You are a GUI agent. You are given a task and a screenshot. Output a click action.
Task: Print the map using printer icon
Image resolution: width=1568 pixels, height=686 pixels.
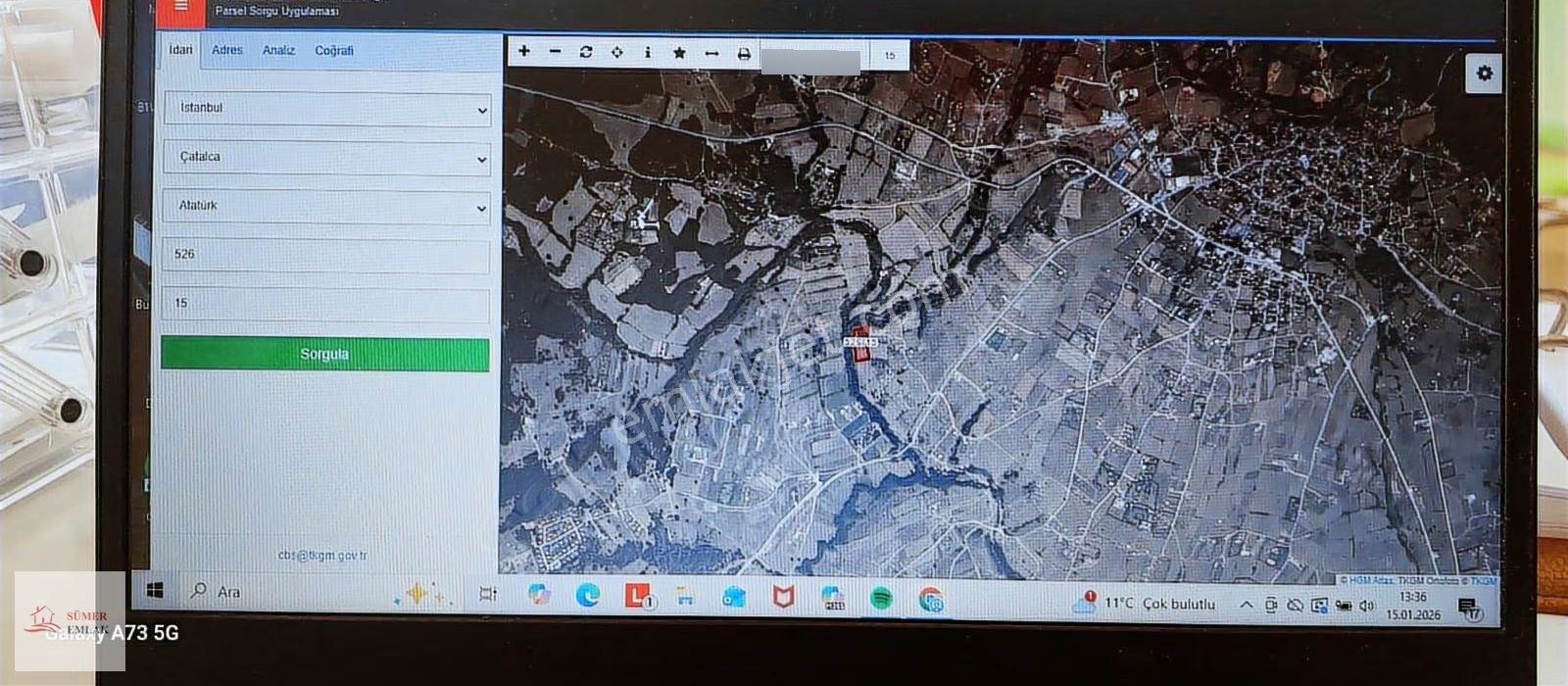click(x=744, y=55)
